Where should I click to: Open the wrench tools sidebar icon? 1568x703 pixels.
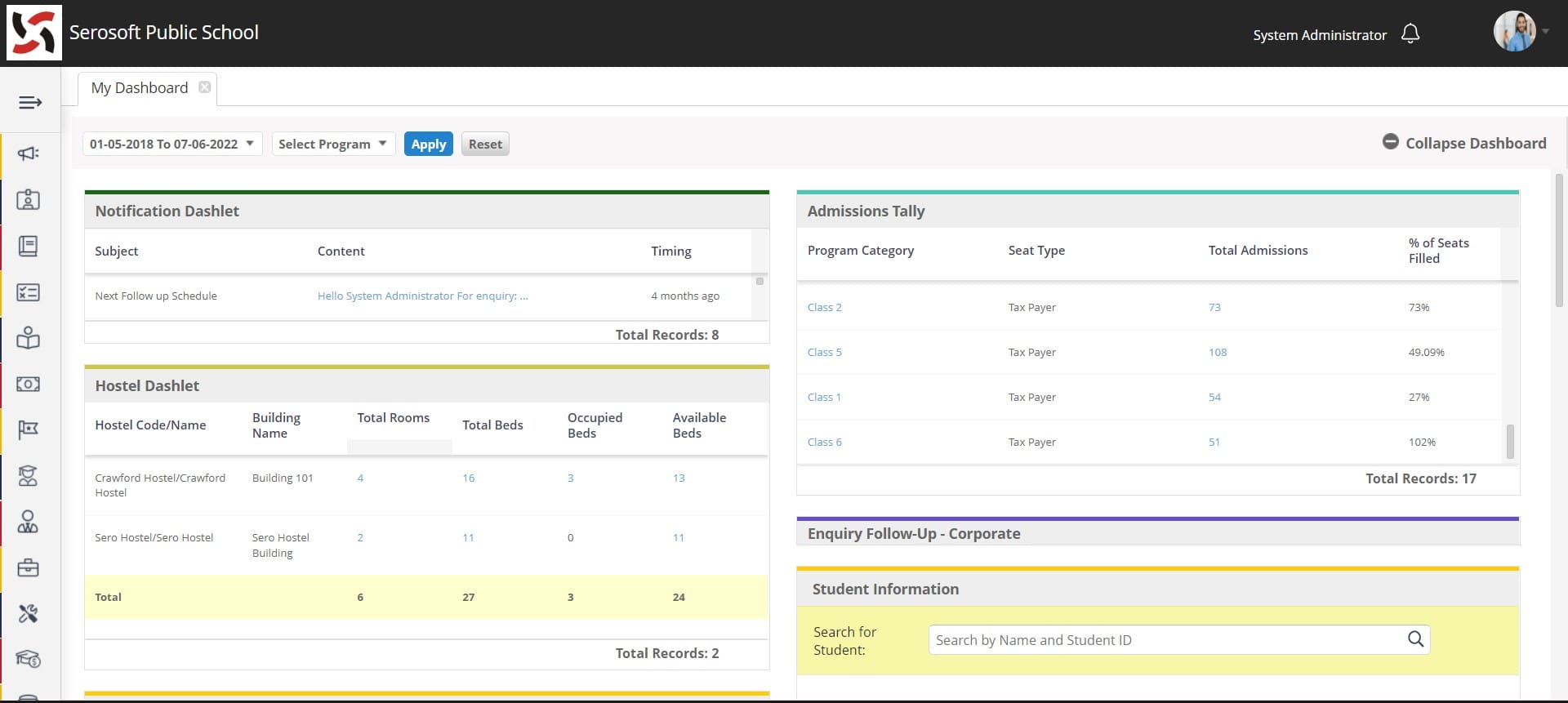29,614
